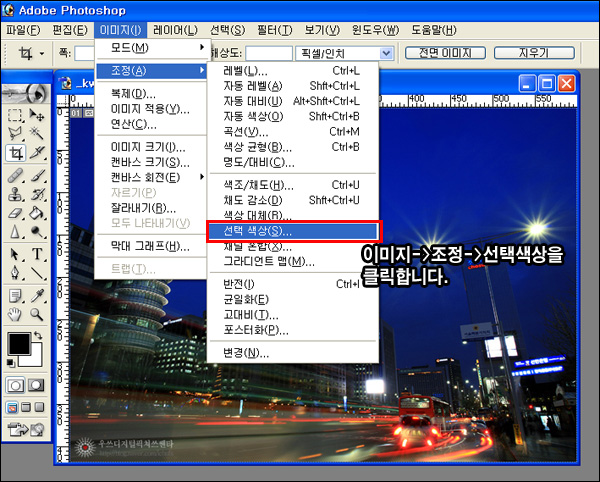The width and height of the screenshot is (600, 482).
Task: Open Adobe Online feather image at toolbox top
Action: click(x=26, y=94)
